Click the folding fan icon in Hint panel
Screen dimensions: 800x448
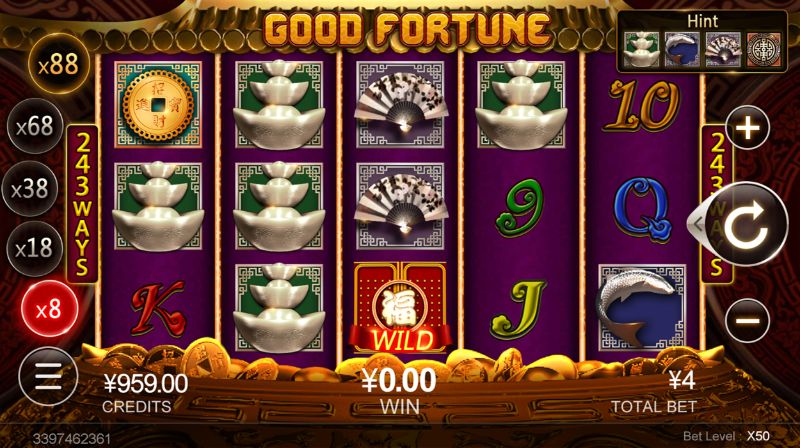pos(723,49)
